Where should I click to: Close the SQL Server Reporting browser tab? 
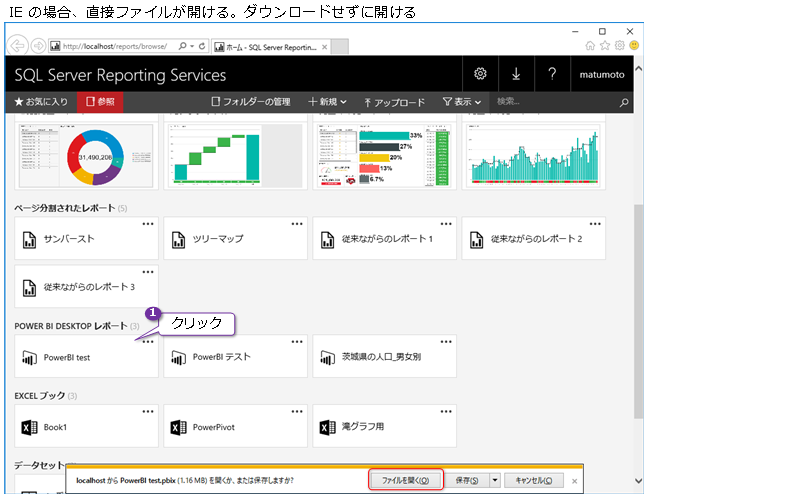[324, 47]
